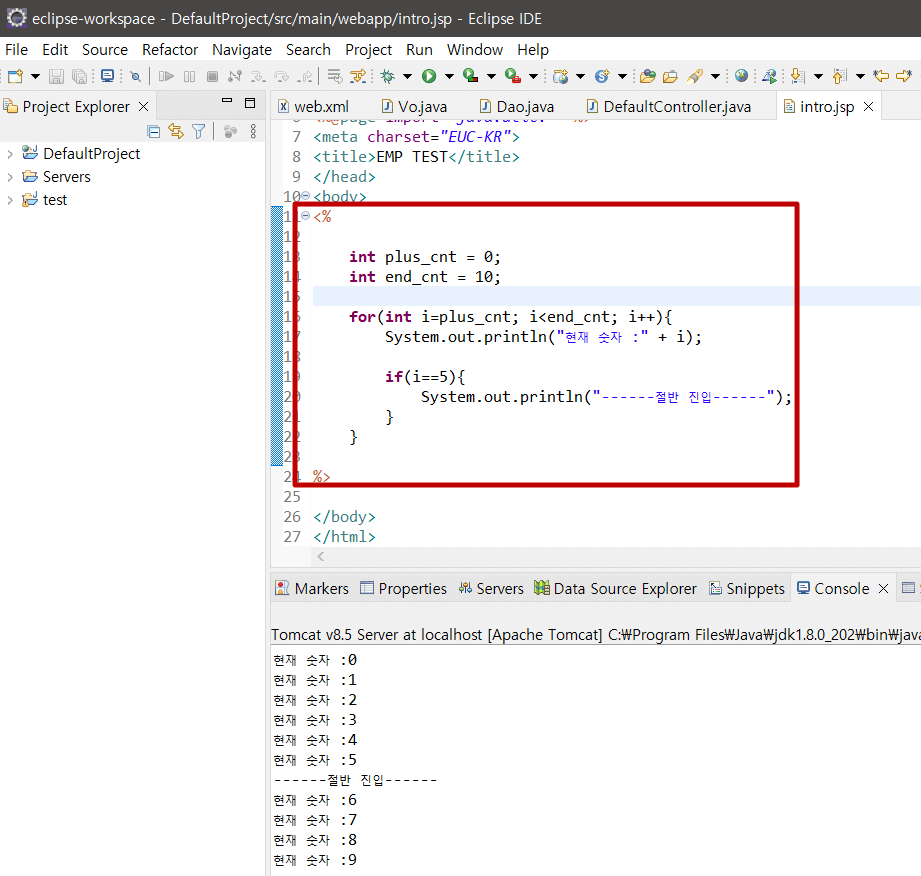921x876 pixels.
Task: Click the Step Into icon
Action: 258,76
